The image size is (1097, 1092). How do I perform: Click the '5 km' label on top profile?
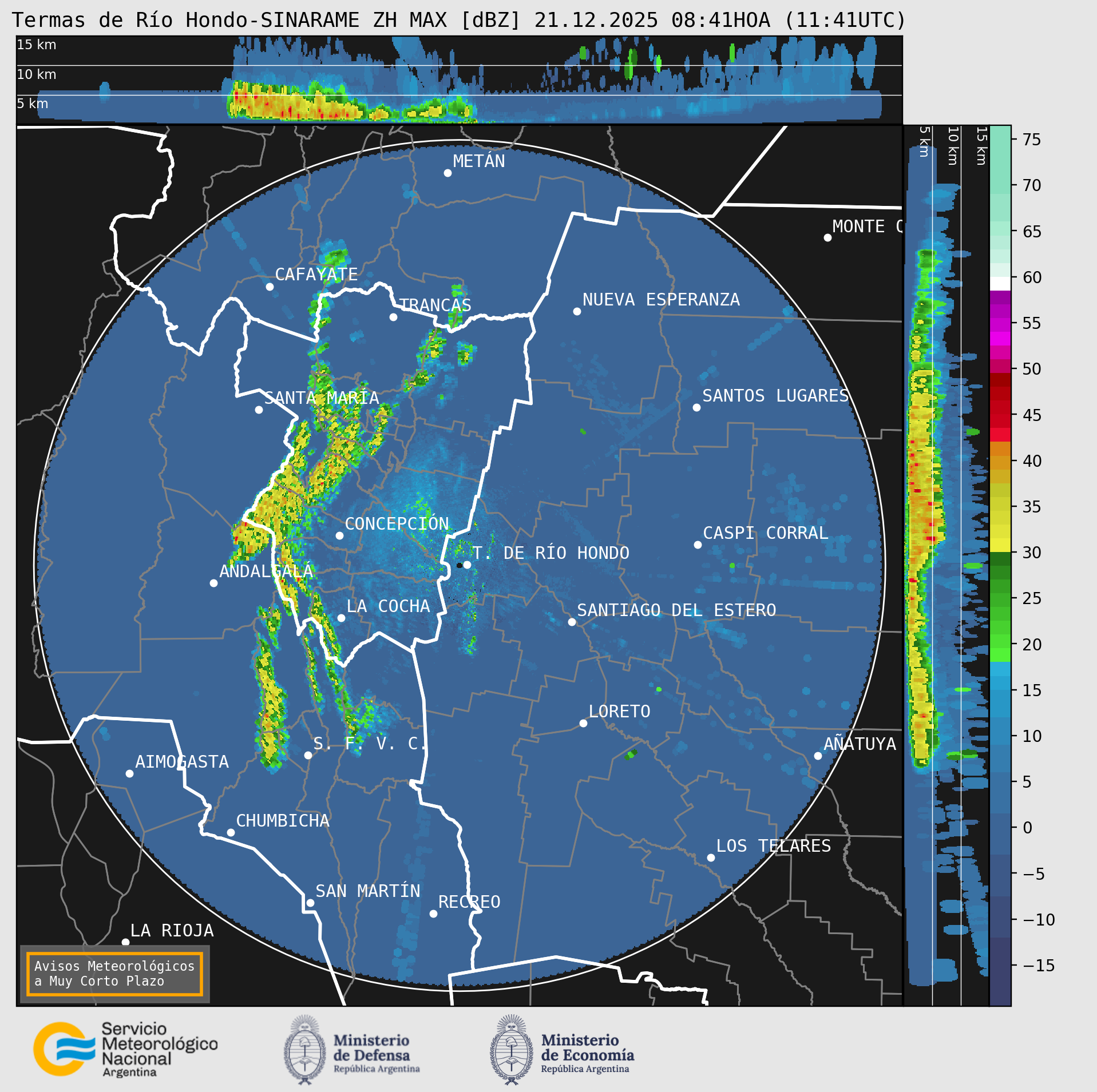click(x=33, y=104)
